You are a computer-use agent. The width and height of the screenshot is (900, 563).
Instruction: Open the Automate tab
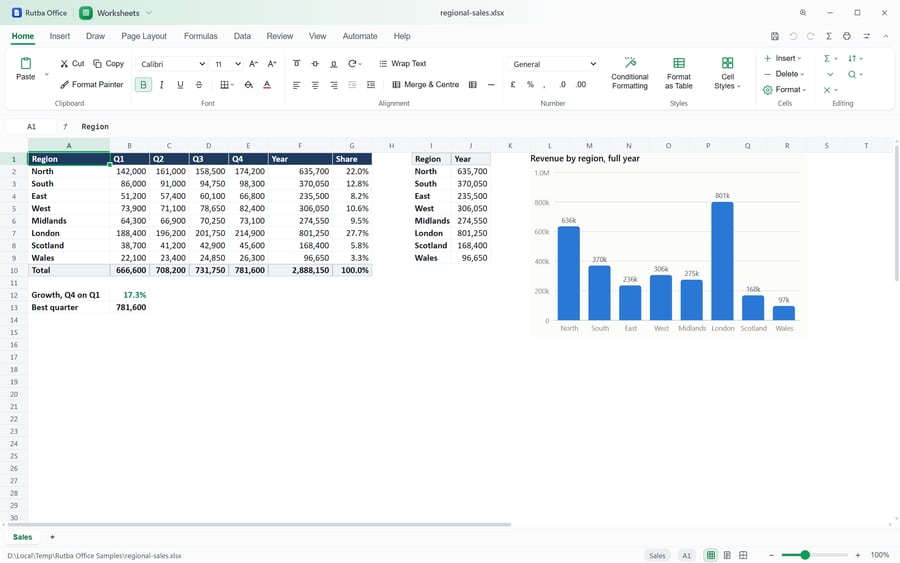(360, 36)
